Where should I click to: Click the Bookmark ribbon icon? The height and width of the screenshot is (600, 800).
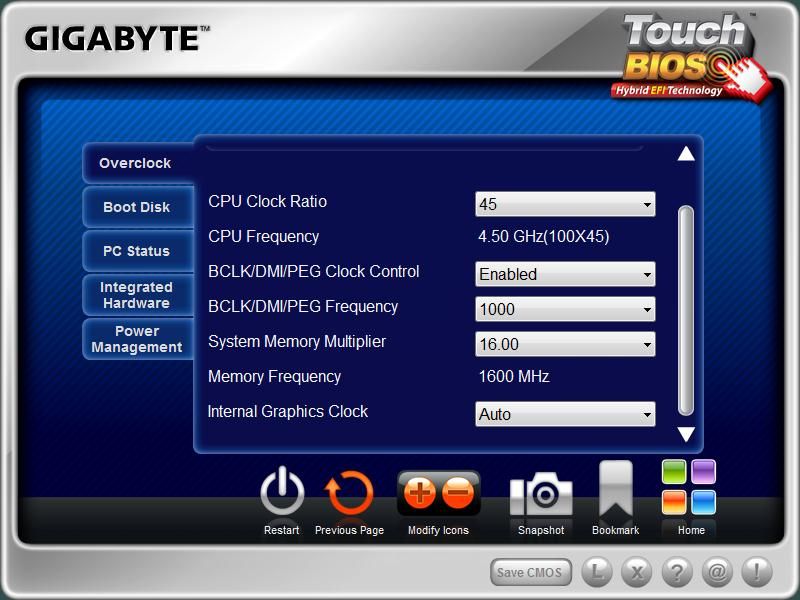coord(616,489)
